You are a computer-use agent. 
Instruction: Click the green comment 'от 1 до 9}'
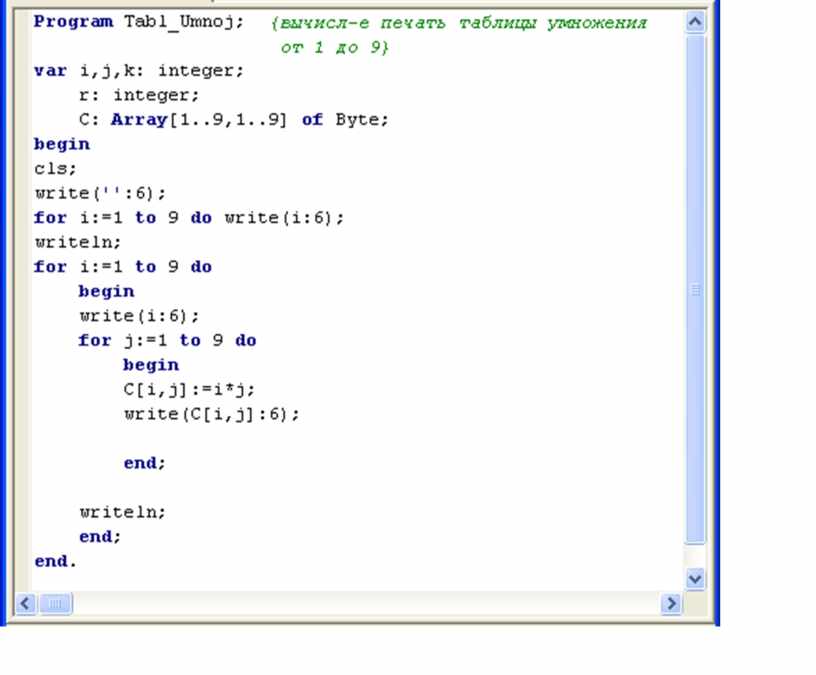pos(335,47)
